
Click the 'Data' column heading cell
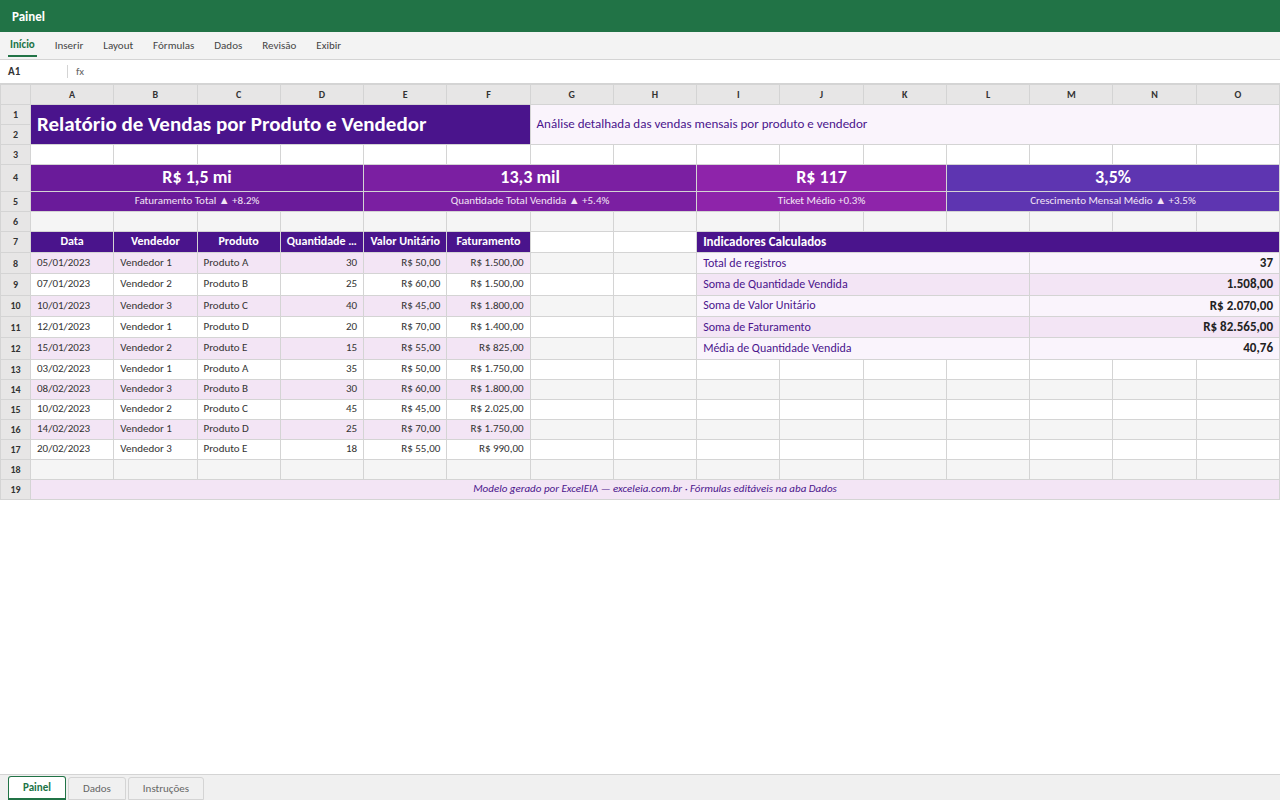72,241
